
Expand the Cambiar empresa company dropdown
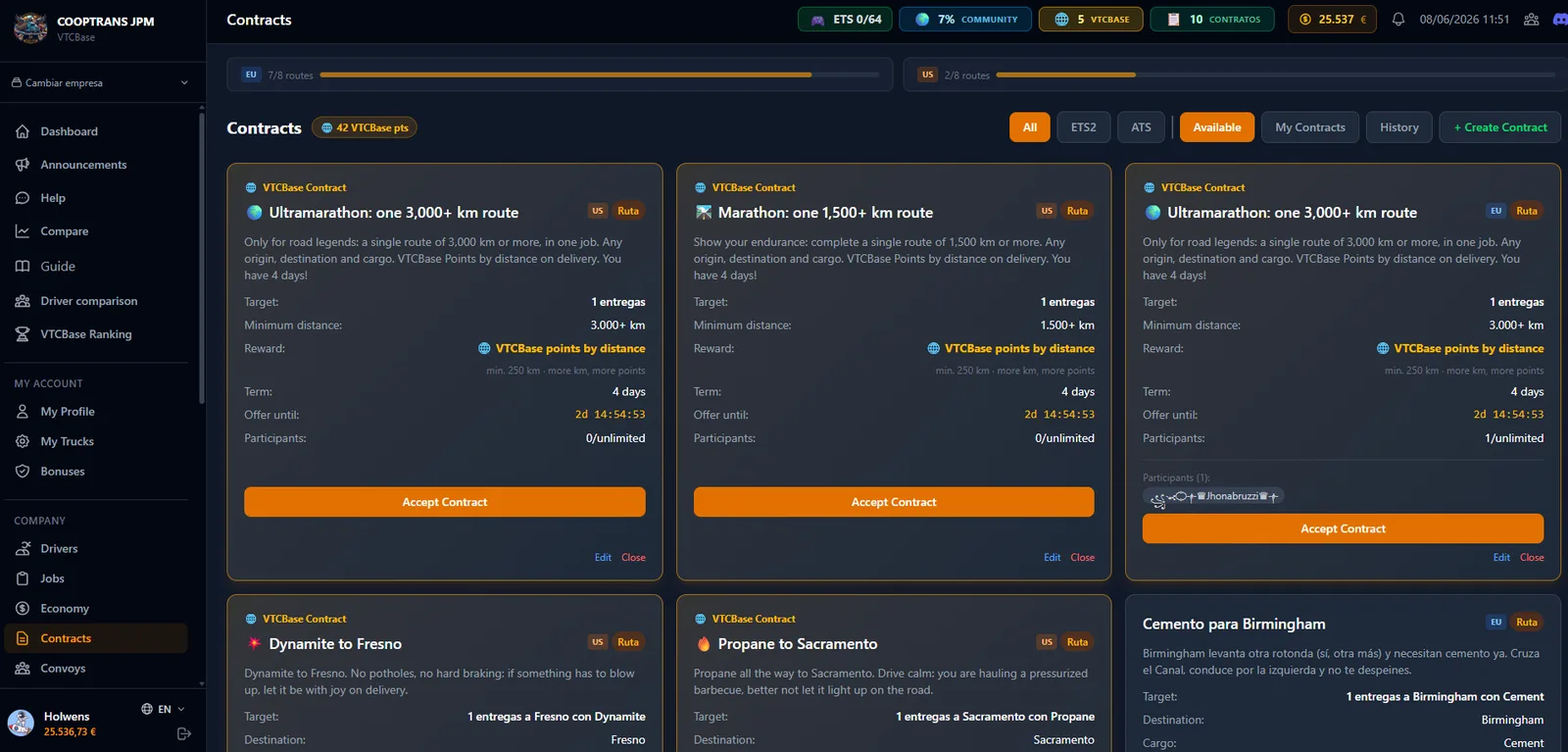point(100,83)
